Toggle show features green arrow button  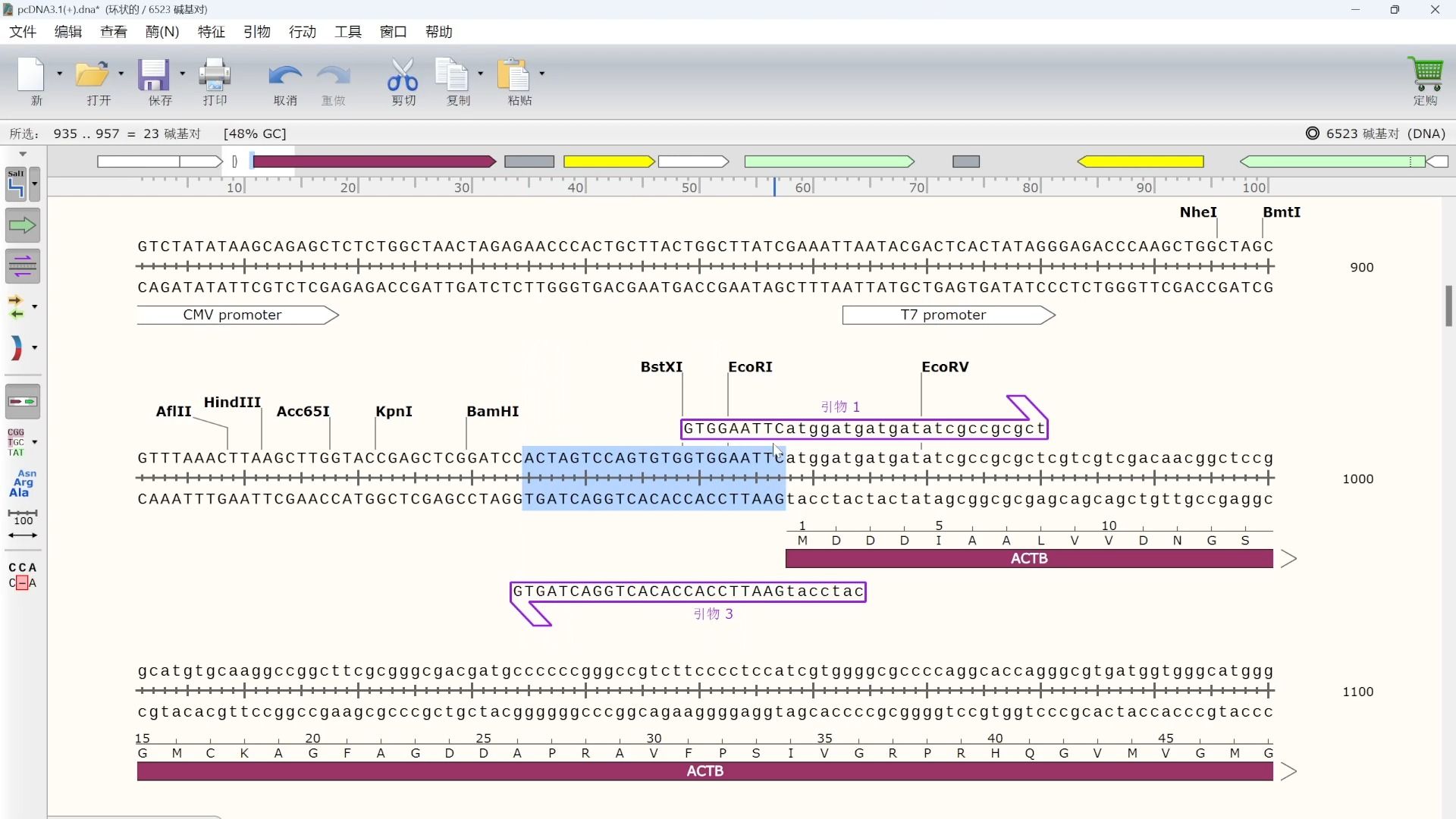23,225
